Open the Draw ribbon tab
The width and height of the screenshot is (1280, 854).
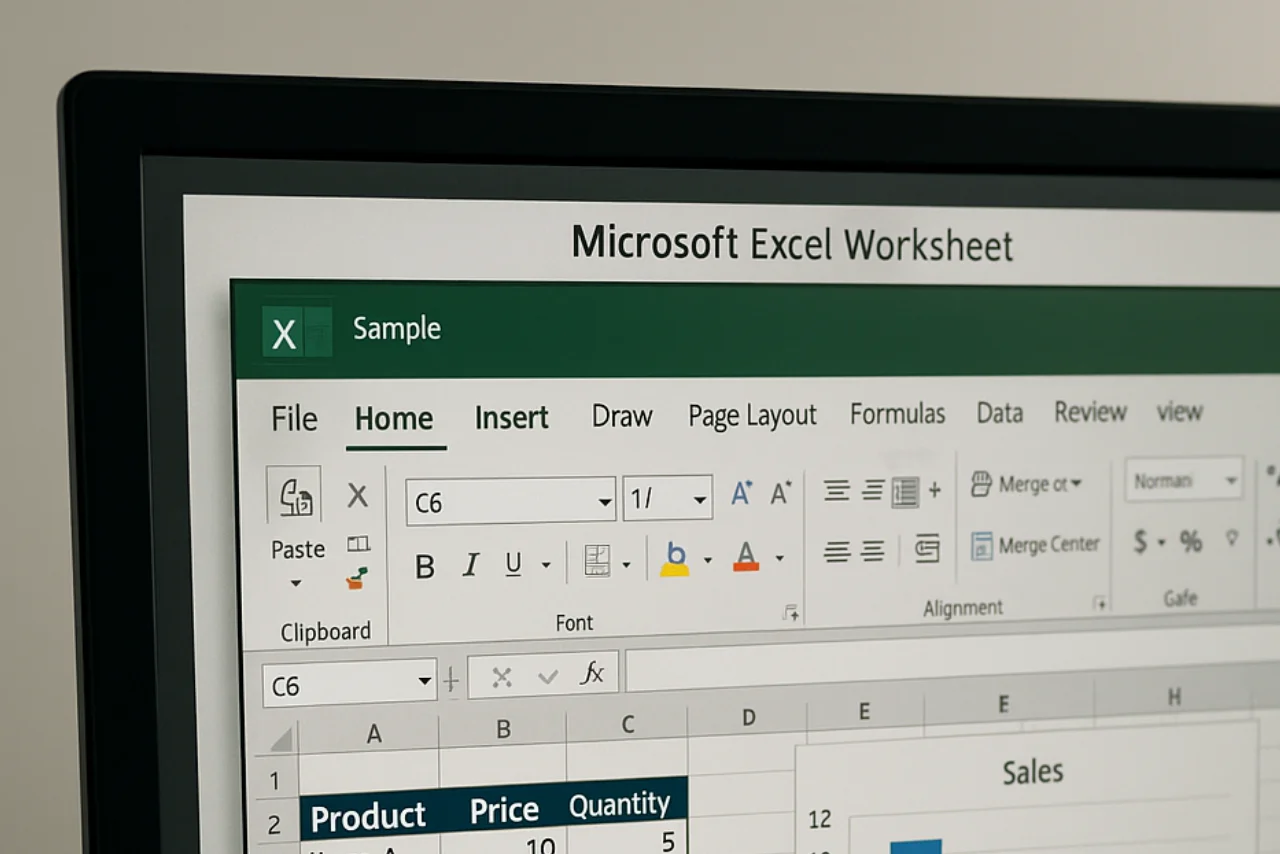click(x=621, y=416)
